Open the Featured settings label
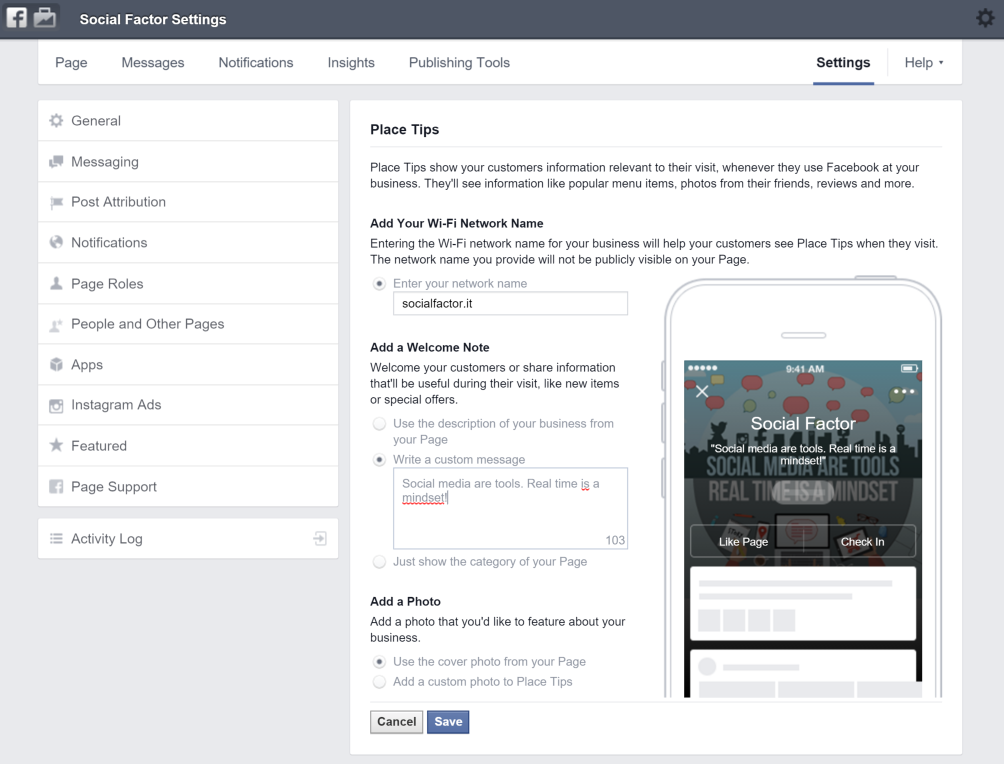Image resolution: width=1004 pixels, height=764 pixels. (x=99, y=446)
